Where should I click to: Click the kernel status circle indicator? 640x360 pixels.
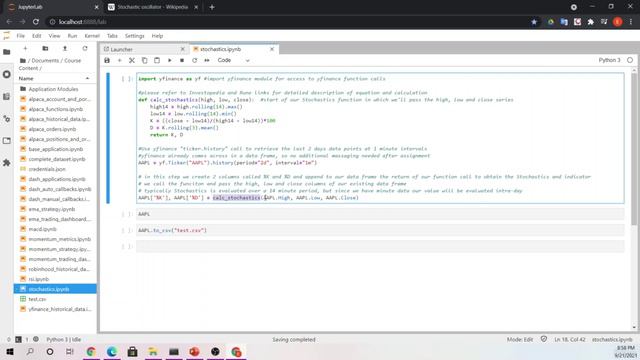[x=630, y=60]
